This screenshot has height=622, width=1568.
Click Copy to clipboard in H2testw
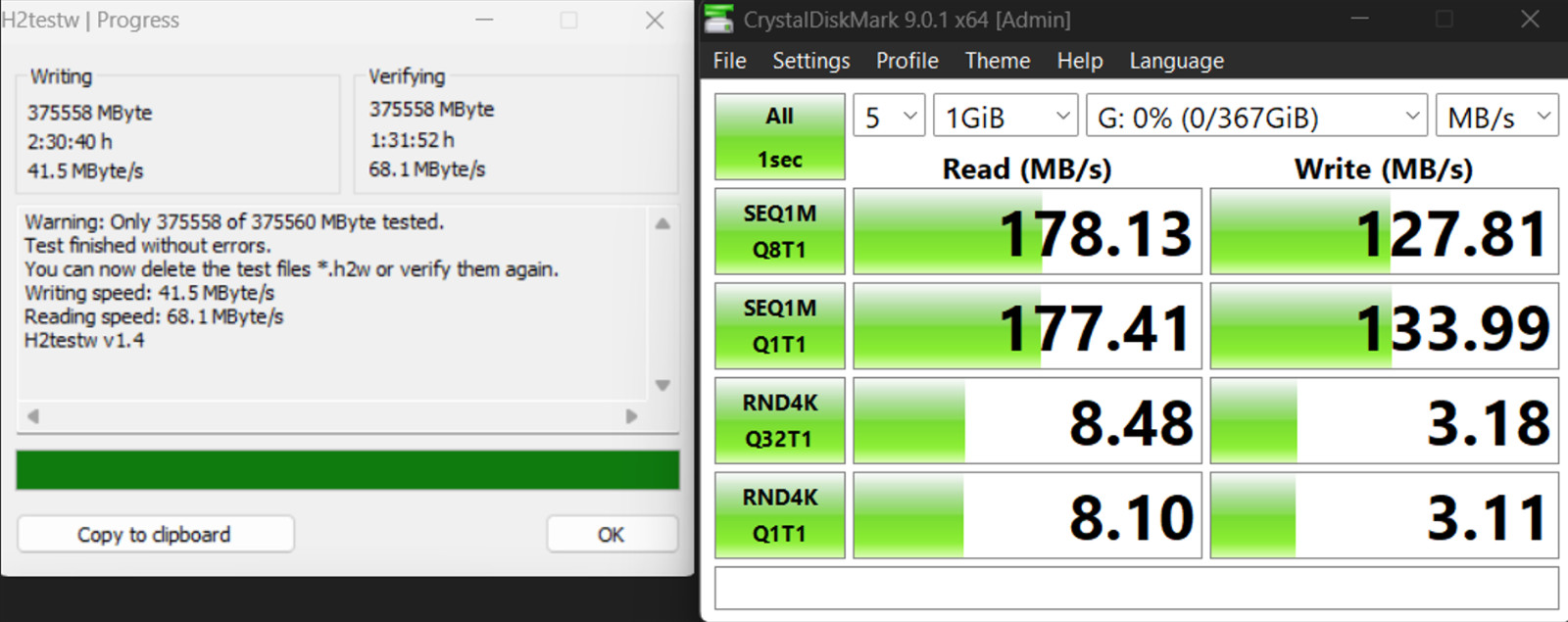tap(156, 534)
